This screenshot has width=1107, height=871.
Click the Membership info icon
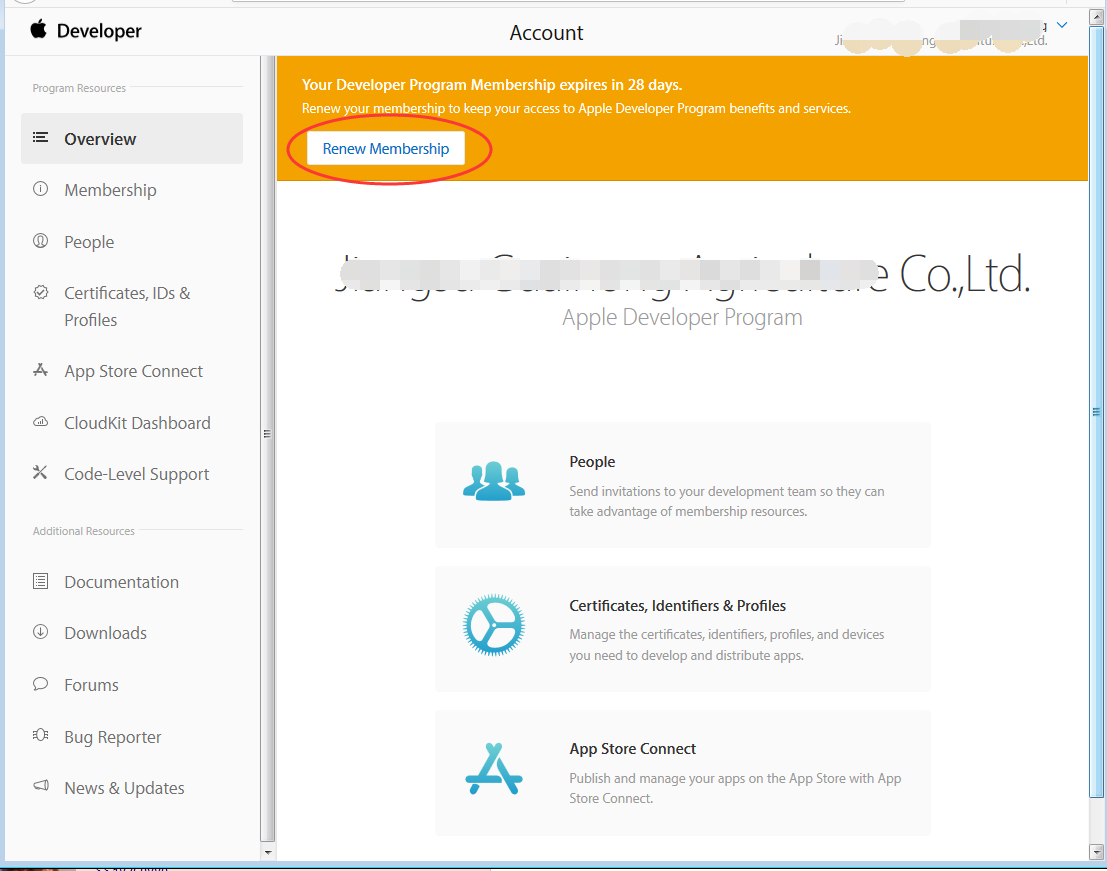[x=41, y=189]
